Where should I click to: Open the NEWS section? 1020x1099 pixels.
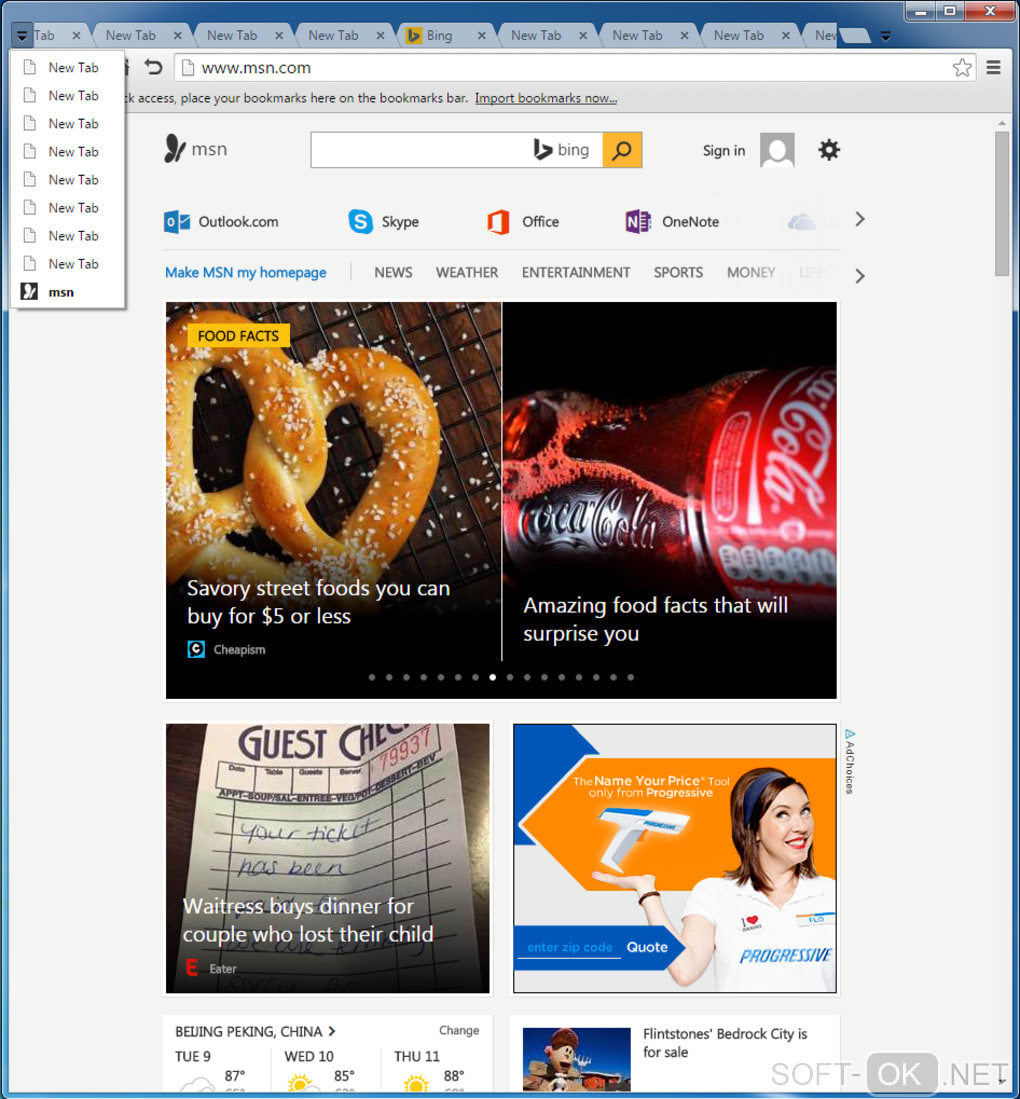(393, 273)
